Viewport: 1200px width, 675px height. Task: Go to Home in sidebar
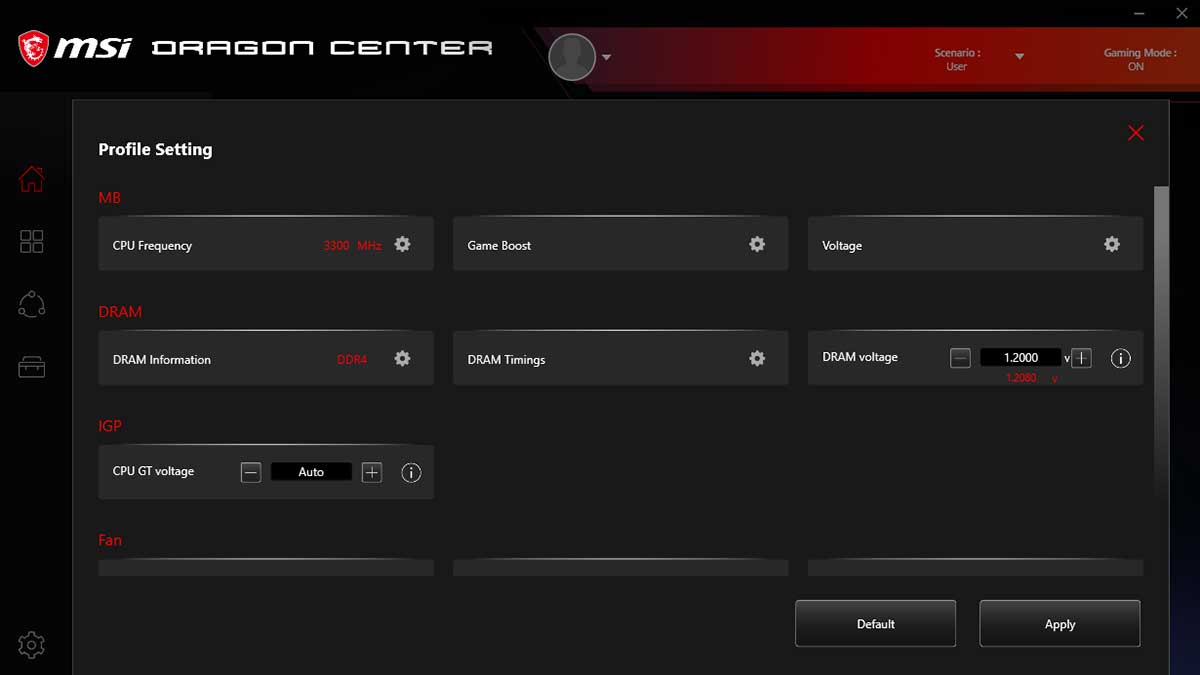click(32, 180)
